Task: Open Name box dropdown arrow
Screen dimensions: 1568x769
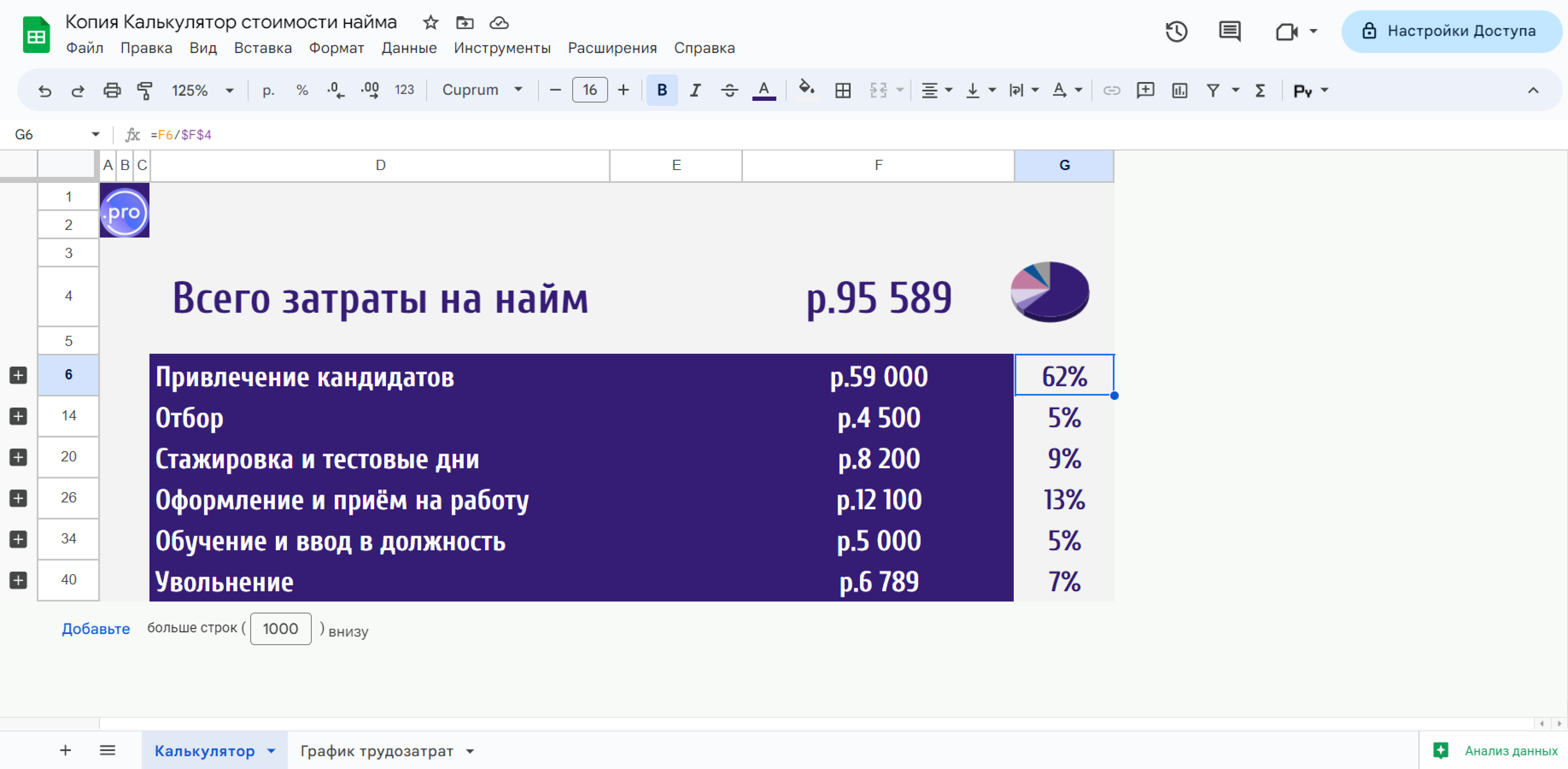Action: click(96, 134)
